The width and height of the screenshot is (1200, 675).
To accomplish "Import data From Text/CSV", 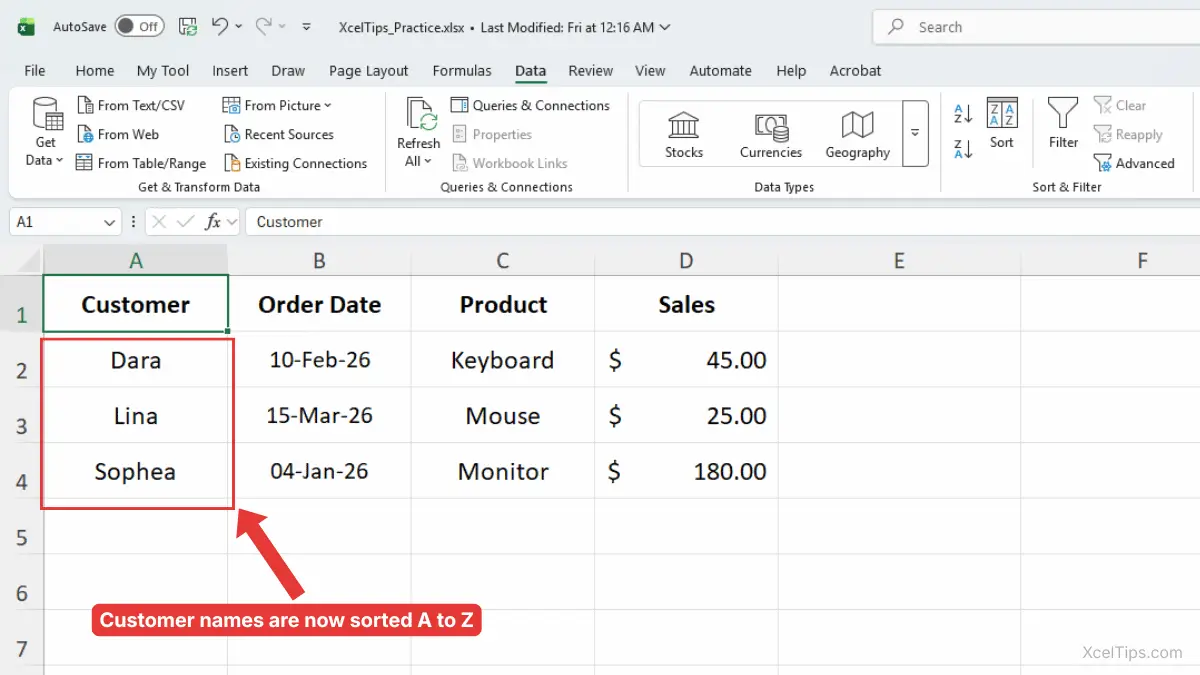I will pos(131,105).
